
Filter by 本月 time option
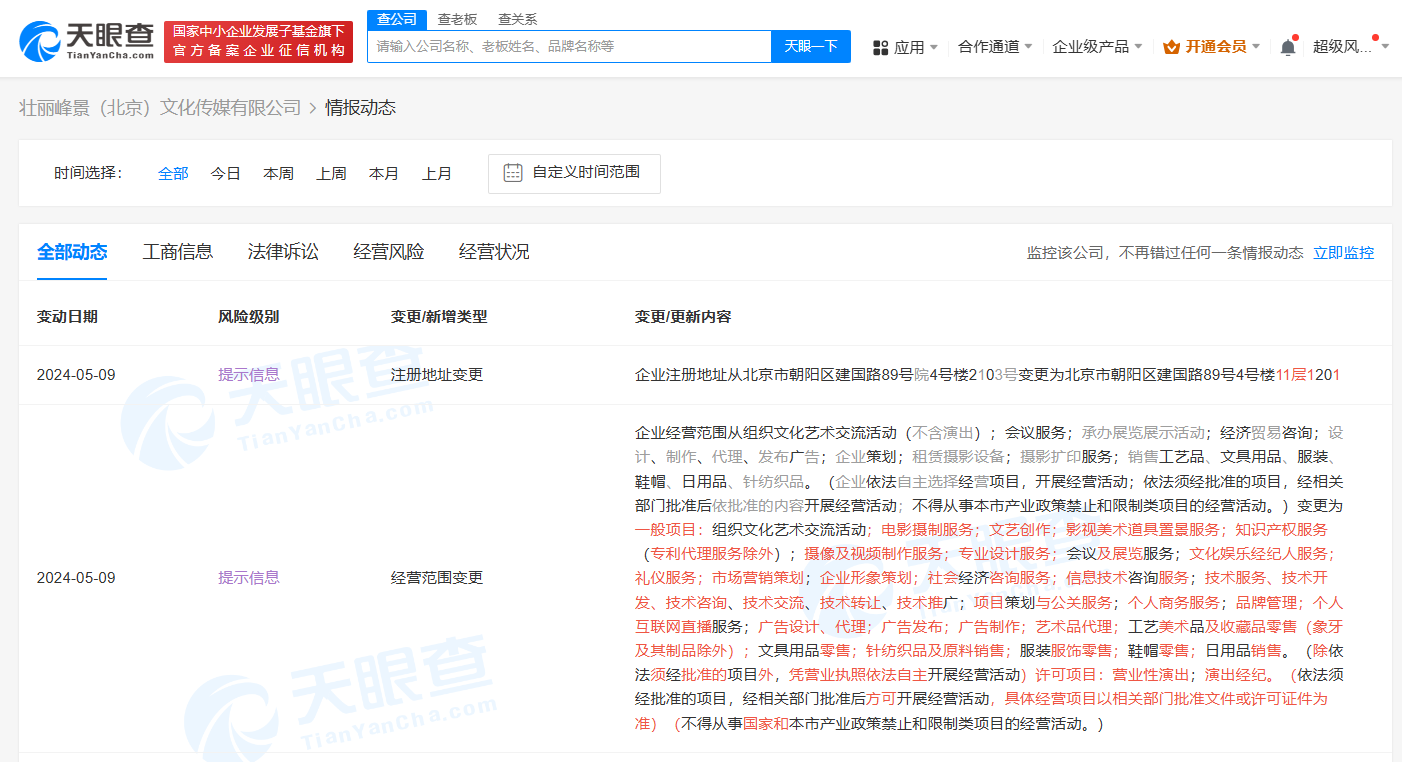[384, 173]
